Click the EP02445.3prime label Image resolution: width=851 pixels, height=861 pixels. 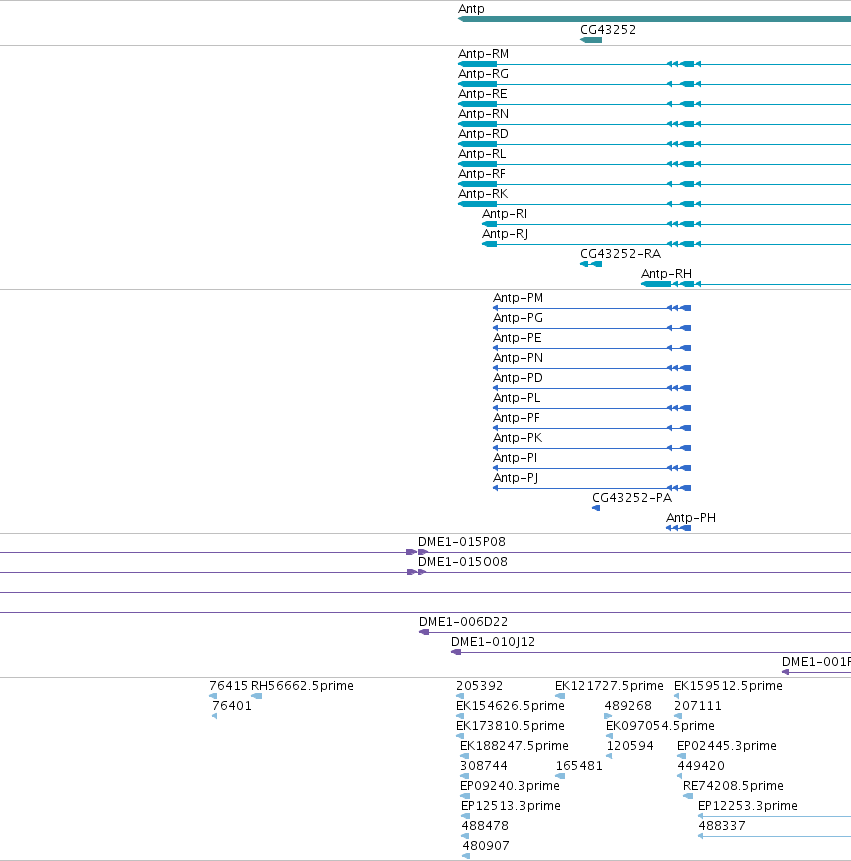coord(726,746)
